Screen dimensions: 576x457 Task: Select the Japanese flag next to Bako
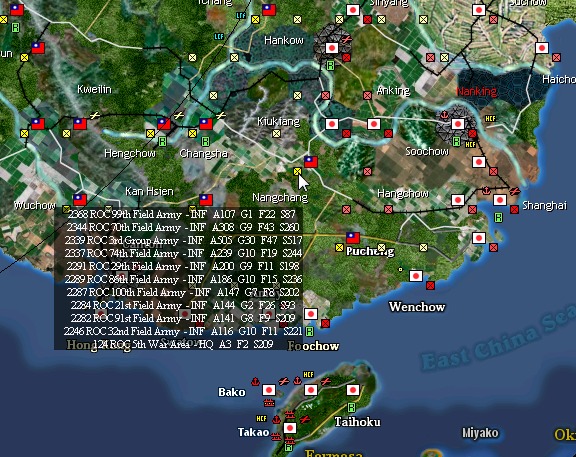pyautogui.click(x=269, y=390)
